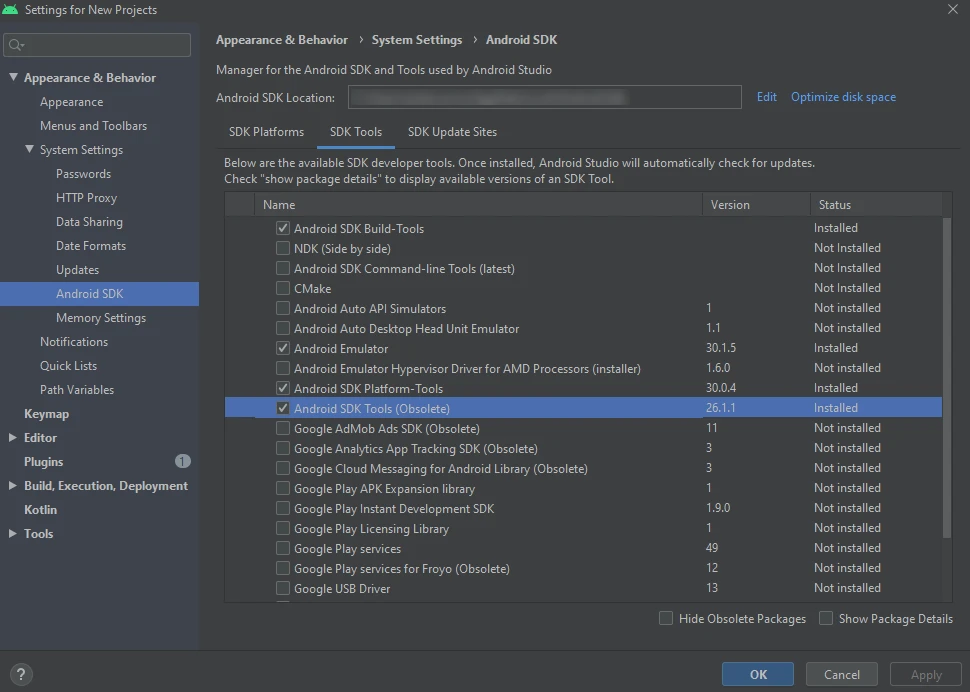Switch to the SDK Platforms tab
The width and height of the screenshot is (970, 692).
click(266, 132)
